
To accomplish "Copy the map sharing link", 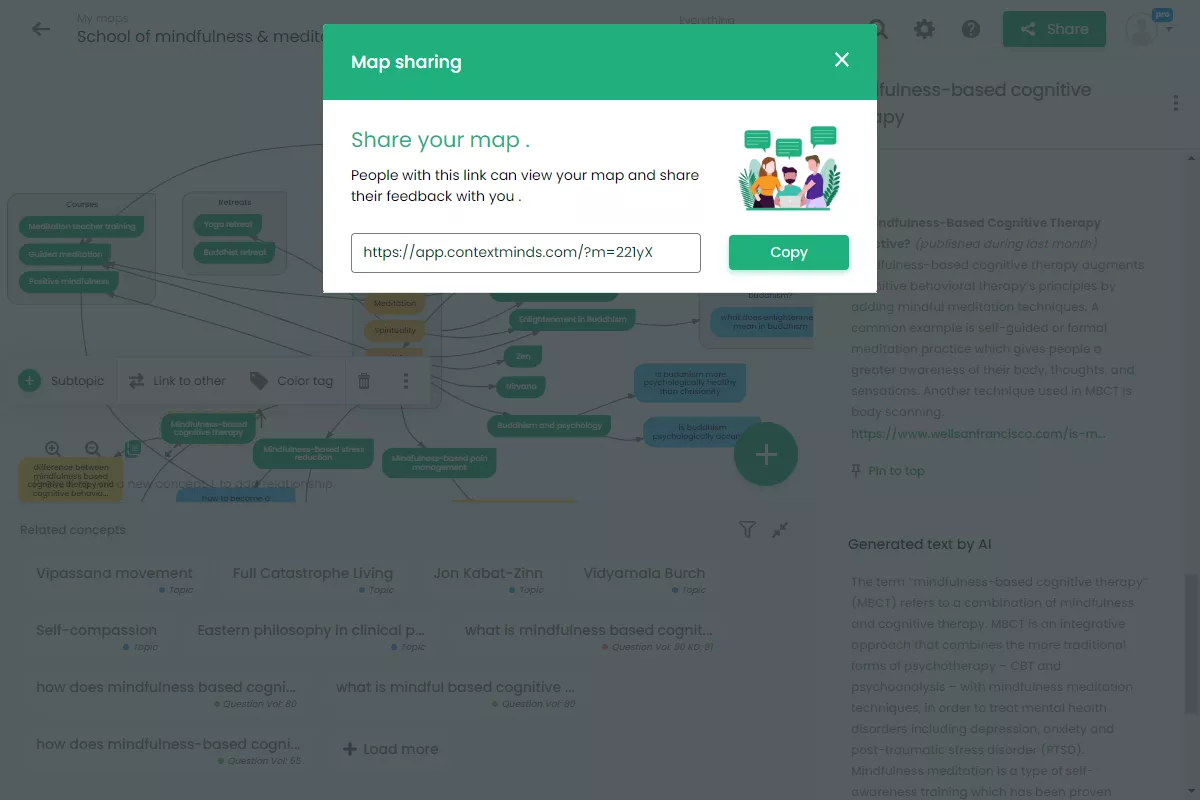I will pyautogui.click(x=788, y=253).
